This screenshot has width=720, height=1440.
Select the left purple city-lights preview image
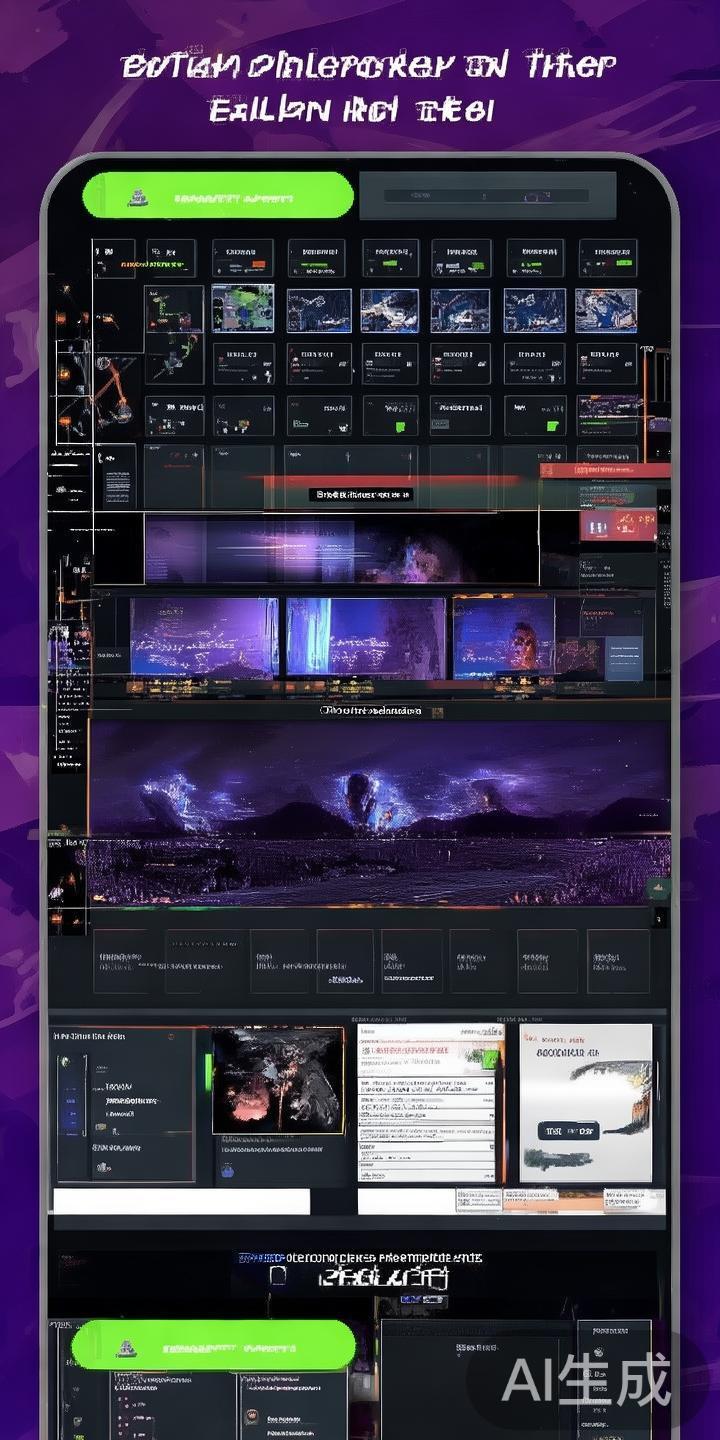click(204, 637)
